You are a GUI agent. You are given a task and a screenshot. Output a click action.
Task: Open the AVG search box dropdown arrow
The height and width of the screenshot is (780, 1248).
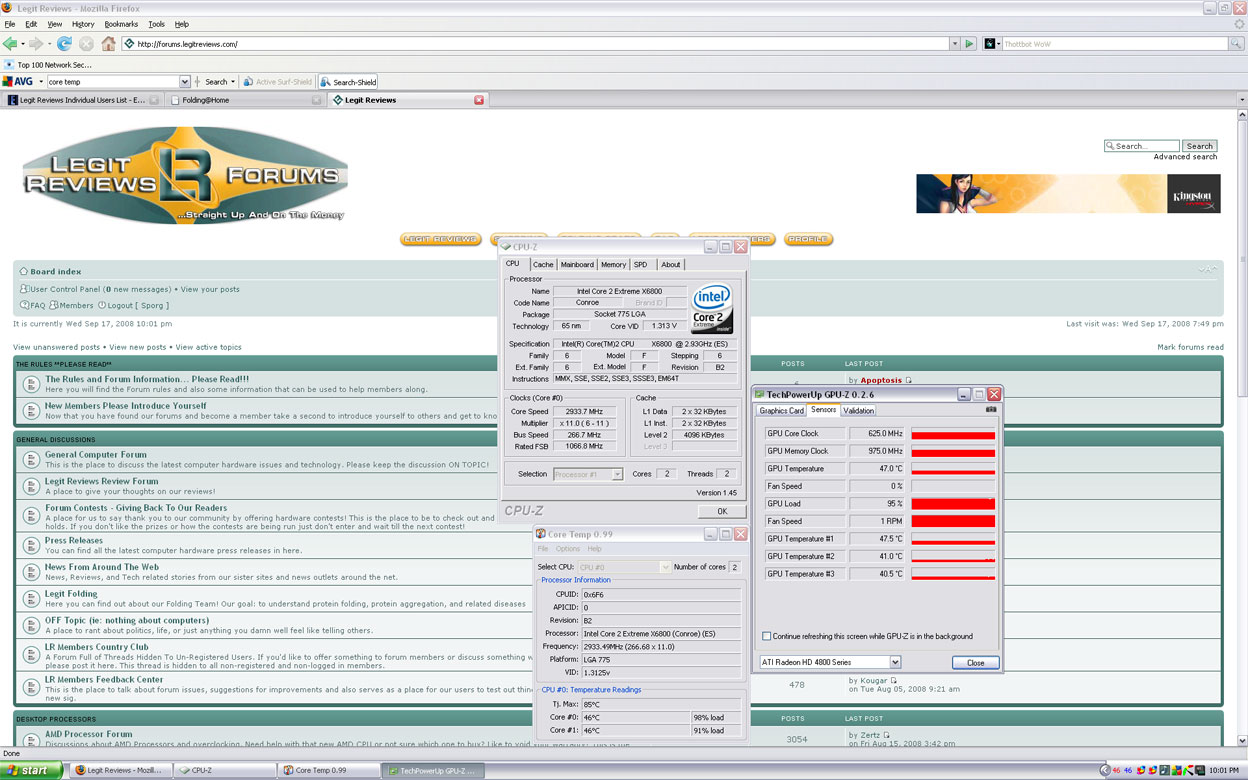[x=184, y=82]
